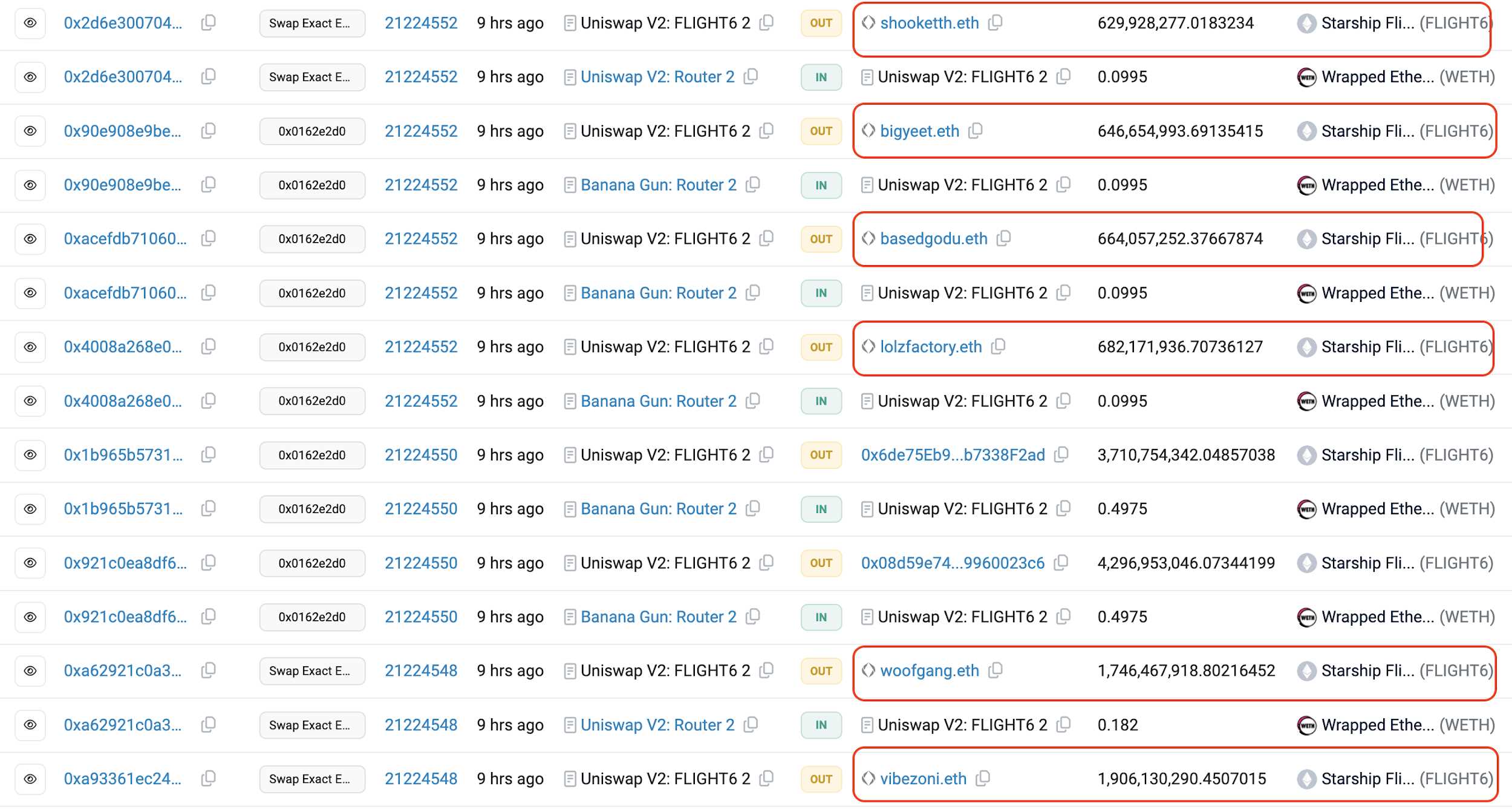
Task: Click the first Banana Gun: Router 2 link
Action: click(658, 185)
